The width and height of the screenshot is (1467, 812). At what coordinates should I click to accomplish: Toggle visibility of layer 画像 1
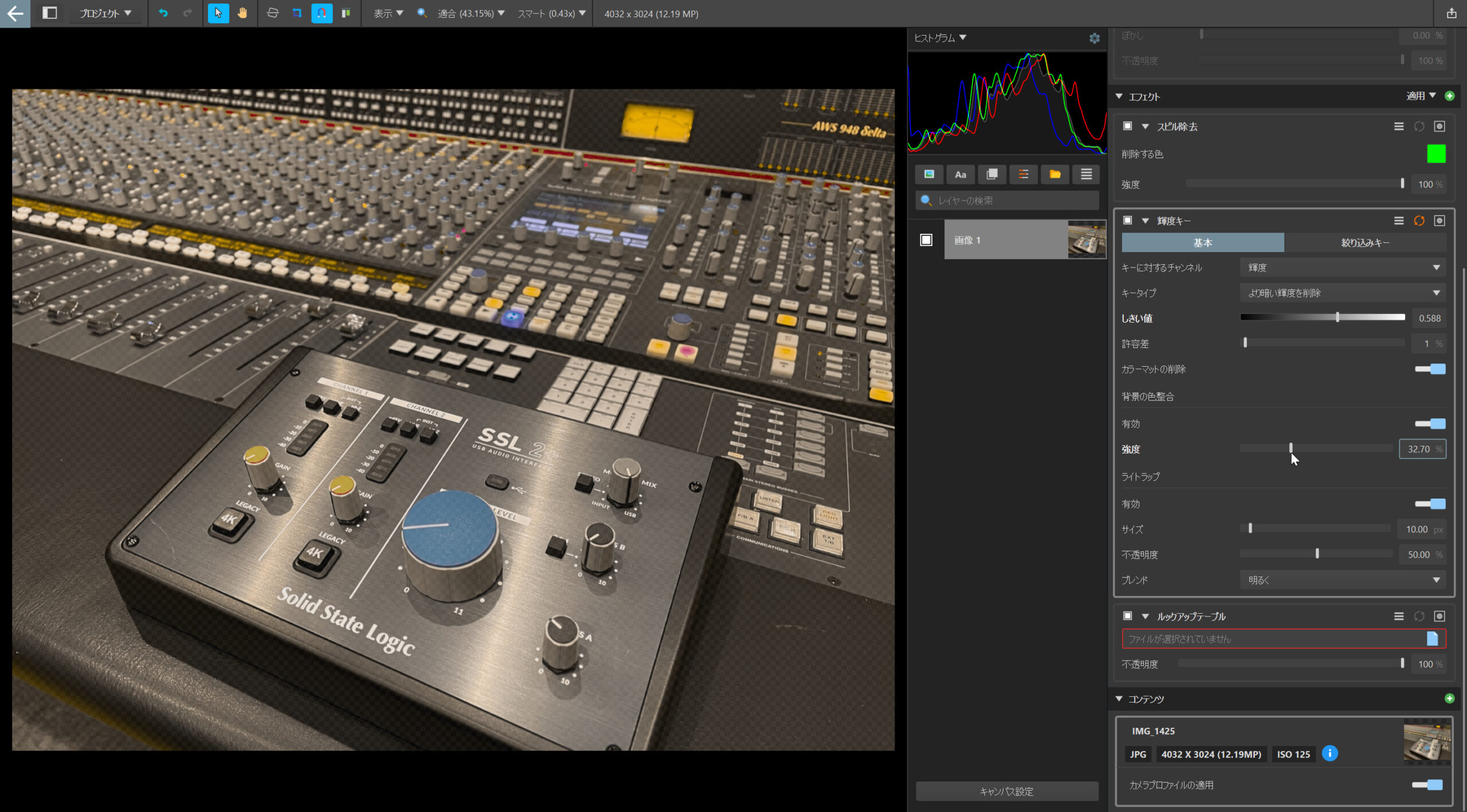(x=926, y=240)
